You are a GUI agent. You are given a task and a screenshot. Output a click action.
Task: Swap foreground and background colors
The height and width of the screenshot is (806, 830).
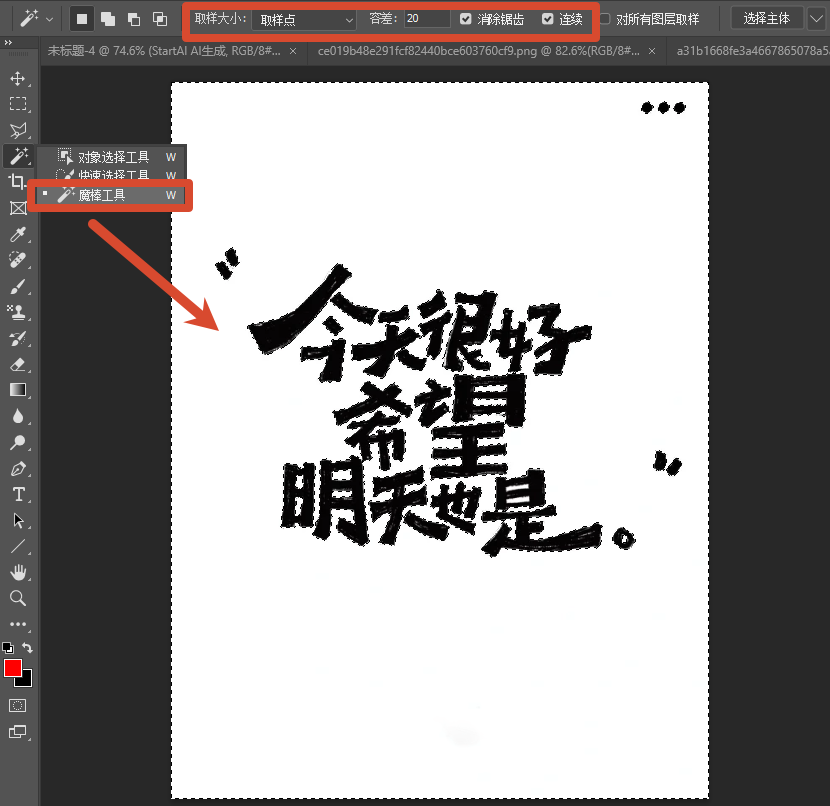tap(28, 647)
